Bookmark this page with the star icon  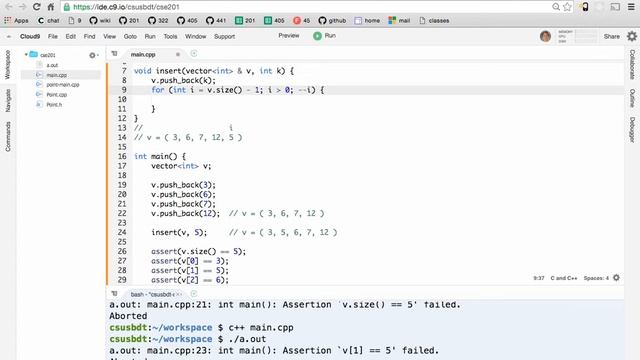pos(567,7)
